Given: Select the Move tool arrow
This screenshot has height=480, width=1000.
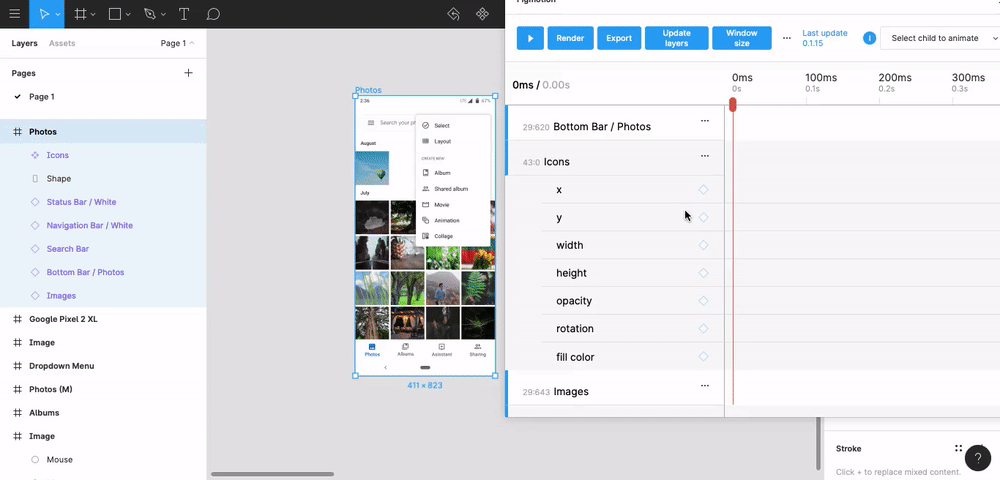Looking at the screenshot, I should coord(43,14).
